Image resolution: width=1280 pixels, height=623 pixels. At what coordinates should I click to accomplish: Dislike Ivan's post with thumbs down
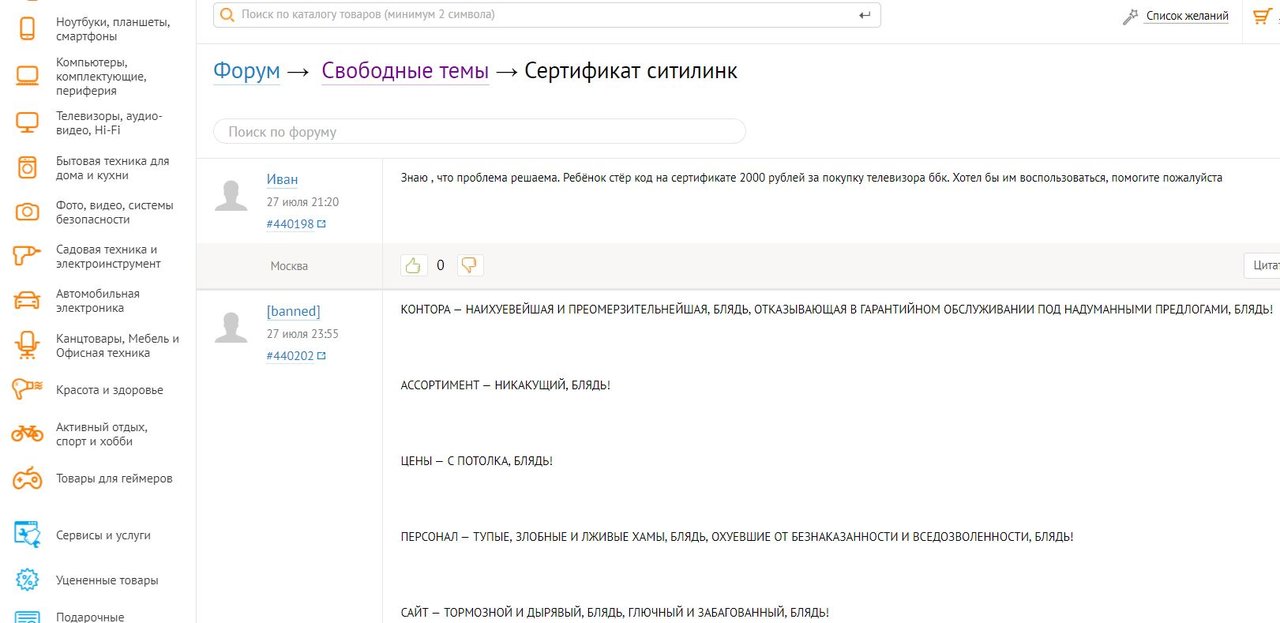click(x=470, y=265)
